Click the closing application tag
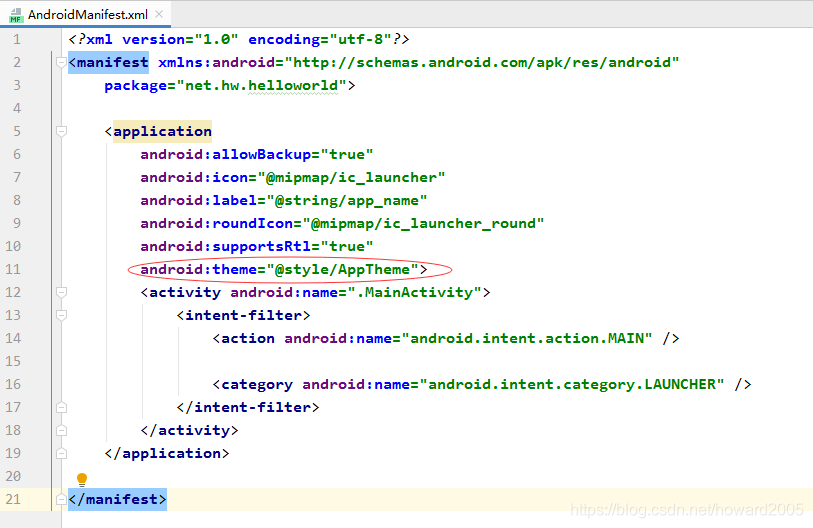Image resolution: width=813 pixels, height=528 pixels. point(167,453)
